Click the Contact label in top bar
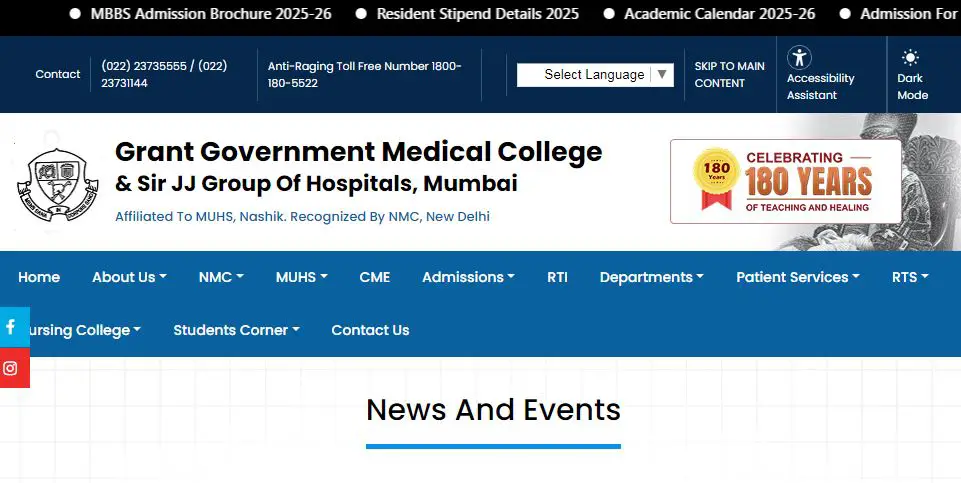Viewport: 961px width, 483px height. tap(58, 74)
